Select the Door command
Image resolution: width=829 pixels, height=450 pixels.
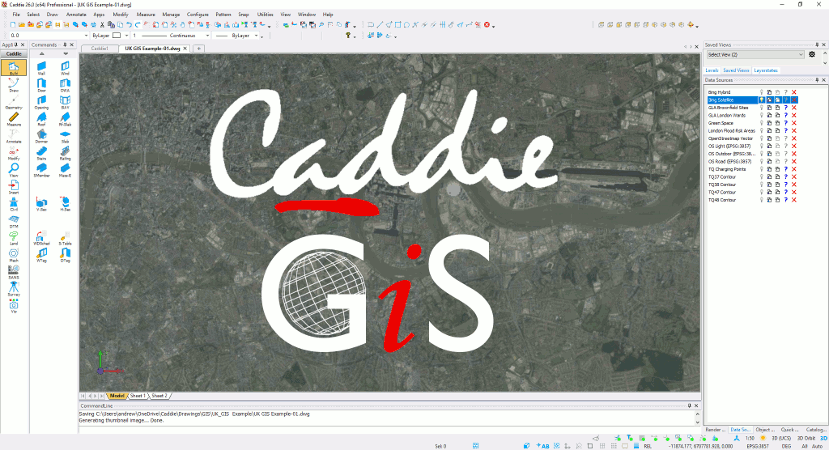41,85
